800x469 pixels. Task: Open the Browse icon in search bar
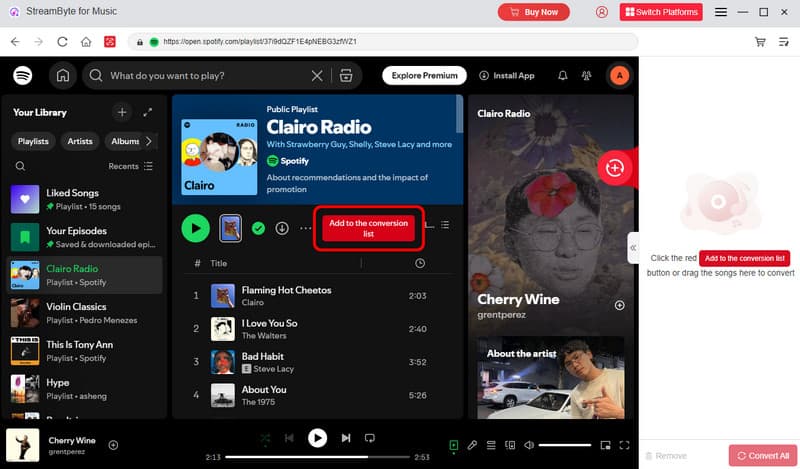346,75
